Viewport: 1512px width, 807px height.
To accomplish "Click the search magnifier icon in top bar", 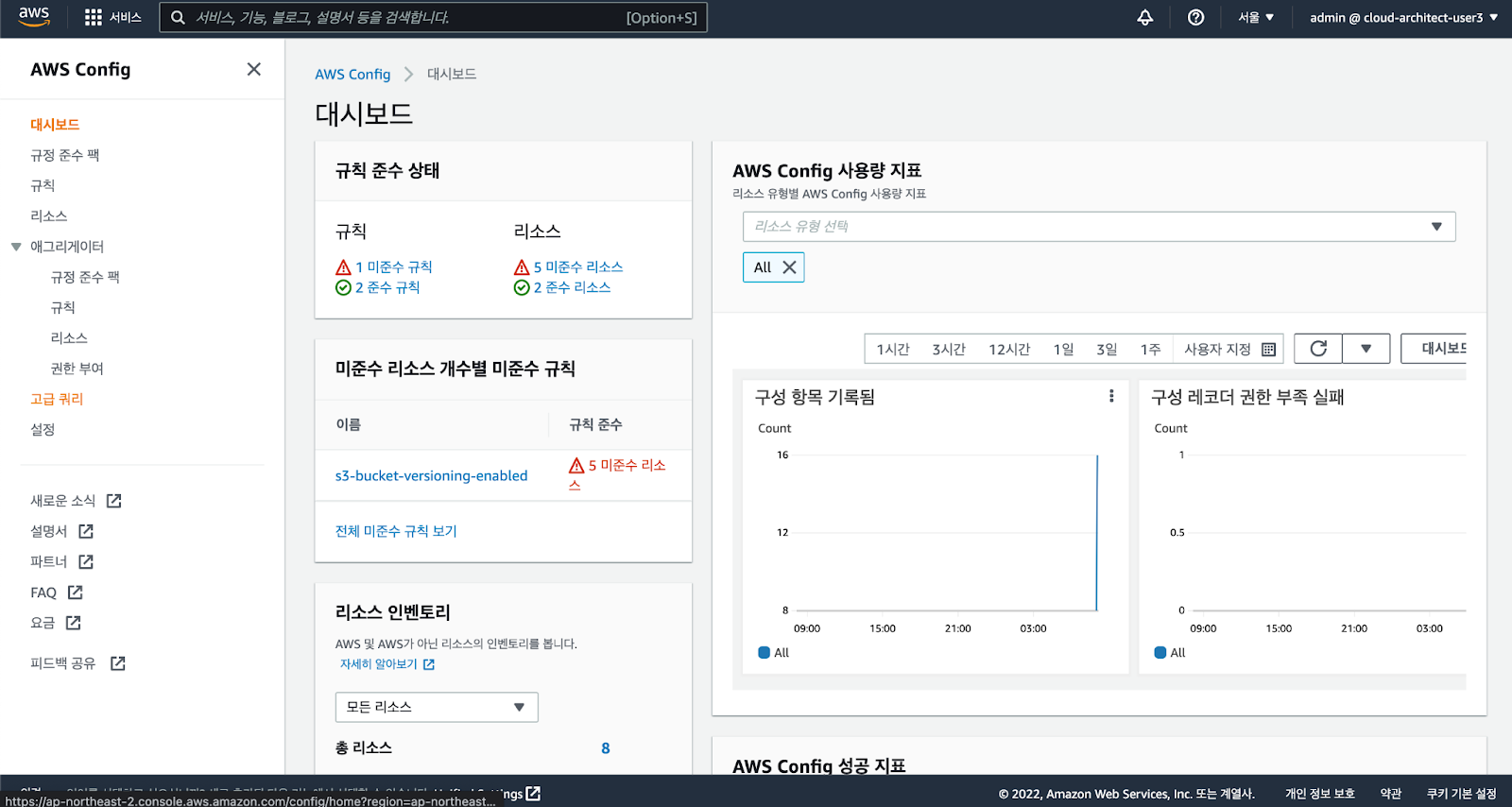I will (178, 17).
